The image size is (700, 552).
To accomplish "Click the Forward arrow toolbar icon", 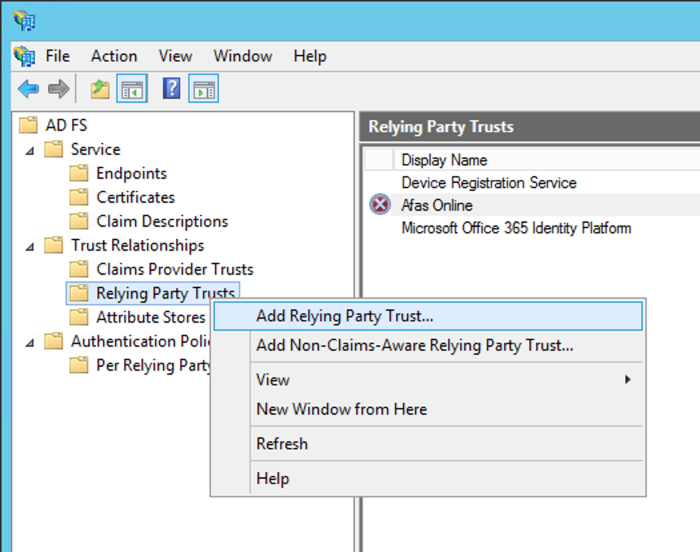I will [58, 88].
